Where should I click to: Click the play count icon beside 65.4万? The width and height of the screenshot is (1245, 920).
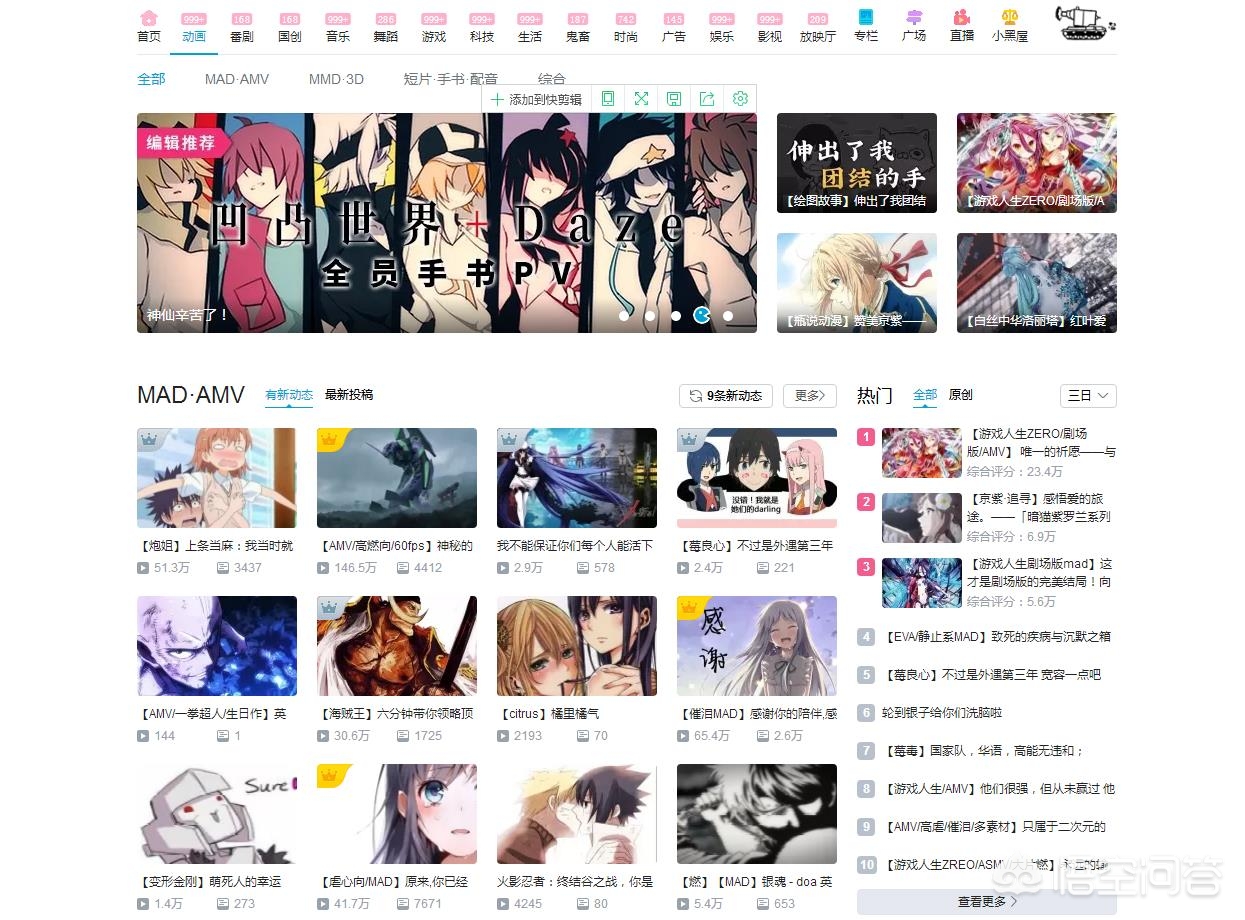click(683, 736)
